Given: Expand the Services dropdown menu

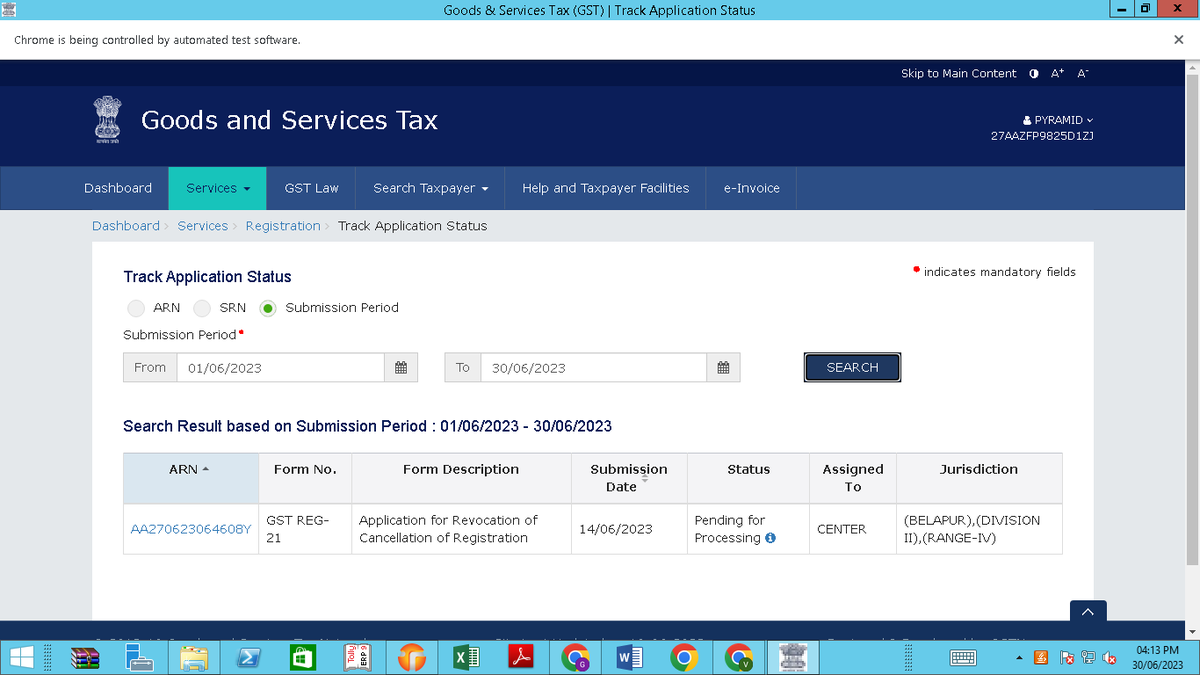Looking at the screenshot, I should [x=218, y=188].
